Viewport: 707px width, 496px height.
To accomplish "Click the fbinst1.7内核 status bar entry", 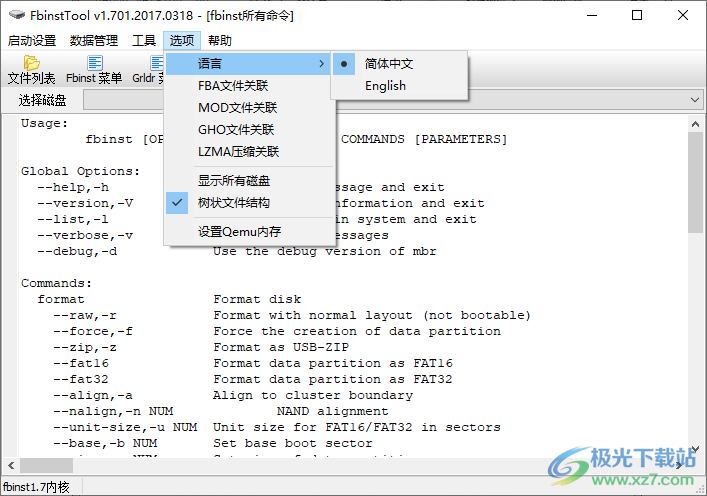I will click(36, 487).
